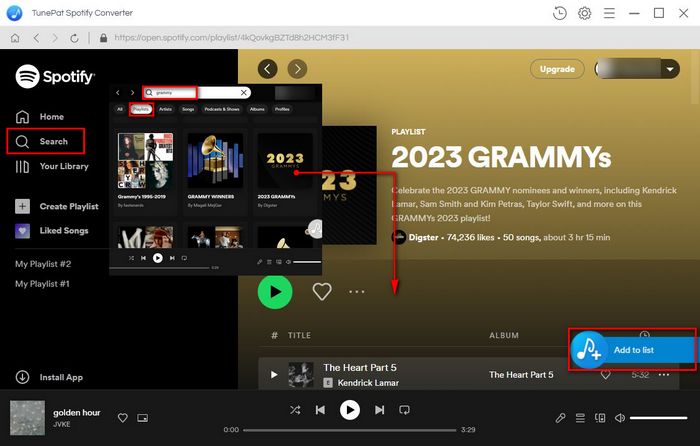Open My Playlist #2
This screenshot has width=700, height=446.
pos(43,264)
